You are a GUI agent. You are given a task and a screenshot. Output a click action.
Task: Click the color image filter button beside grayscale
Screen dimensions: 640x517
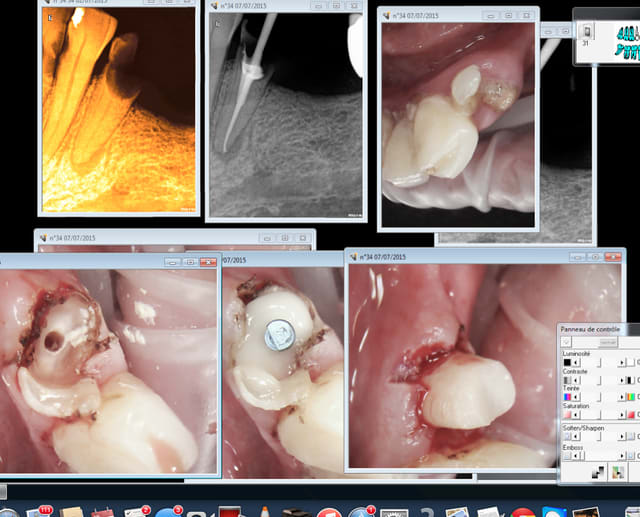click(619, 473)
